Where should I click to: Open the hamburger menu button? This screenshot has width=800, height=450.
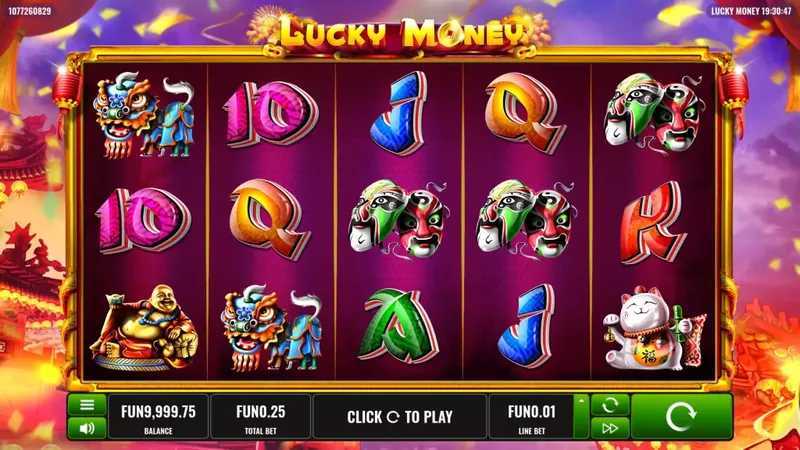click(x=87, y=406)
